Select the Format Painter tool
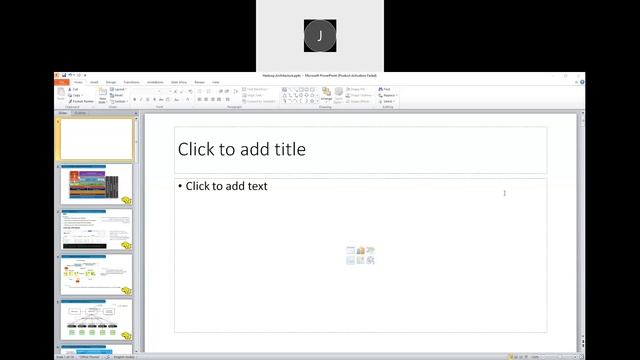Screen dimensions: 640x360 pos(81,101)
